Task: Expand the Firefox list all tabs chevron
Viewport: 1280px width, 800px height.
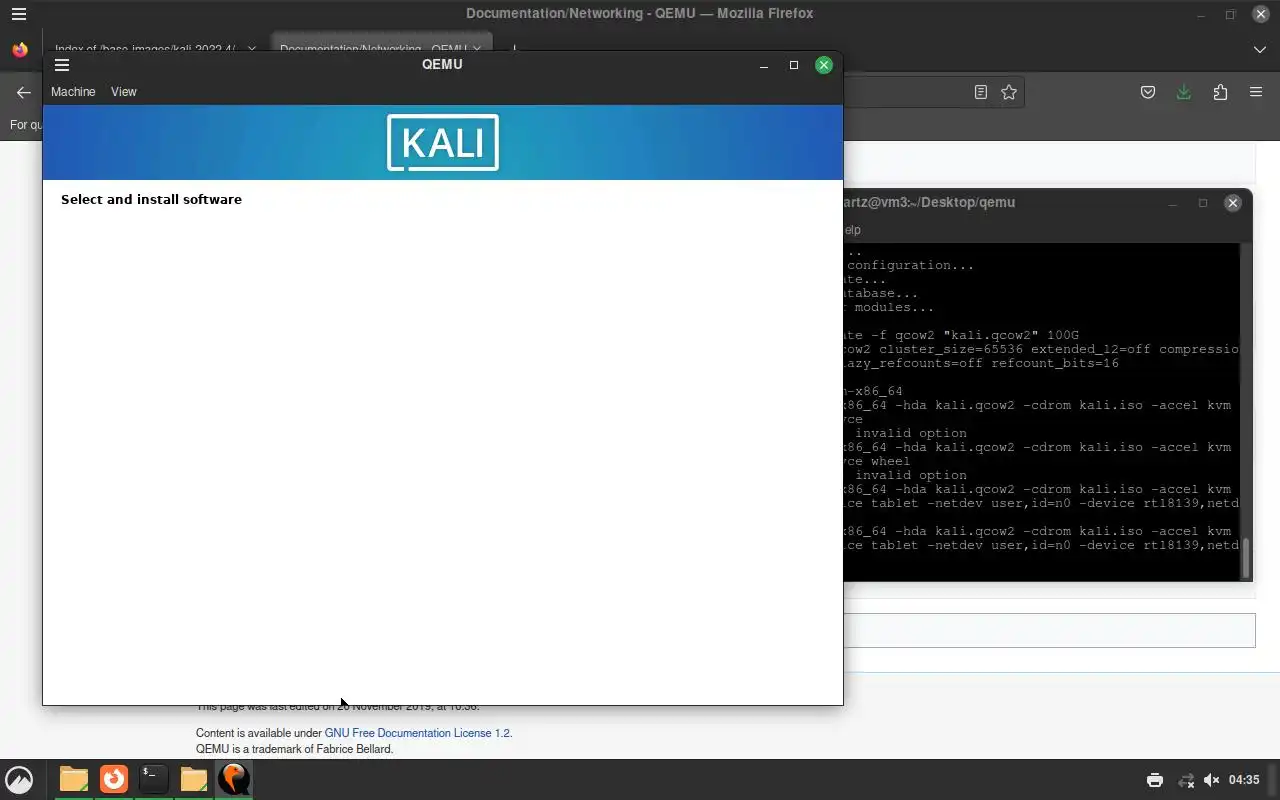Action: tap(1260, 49)
